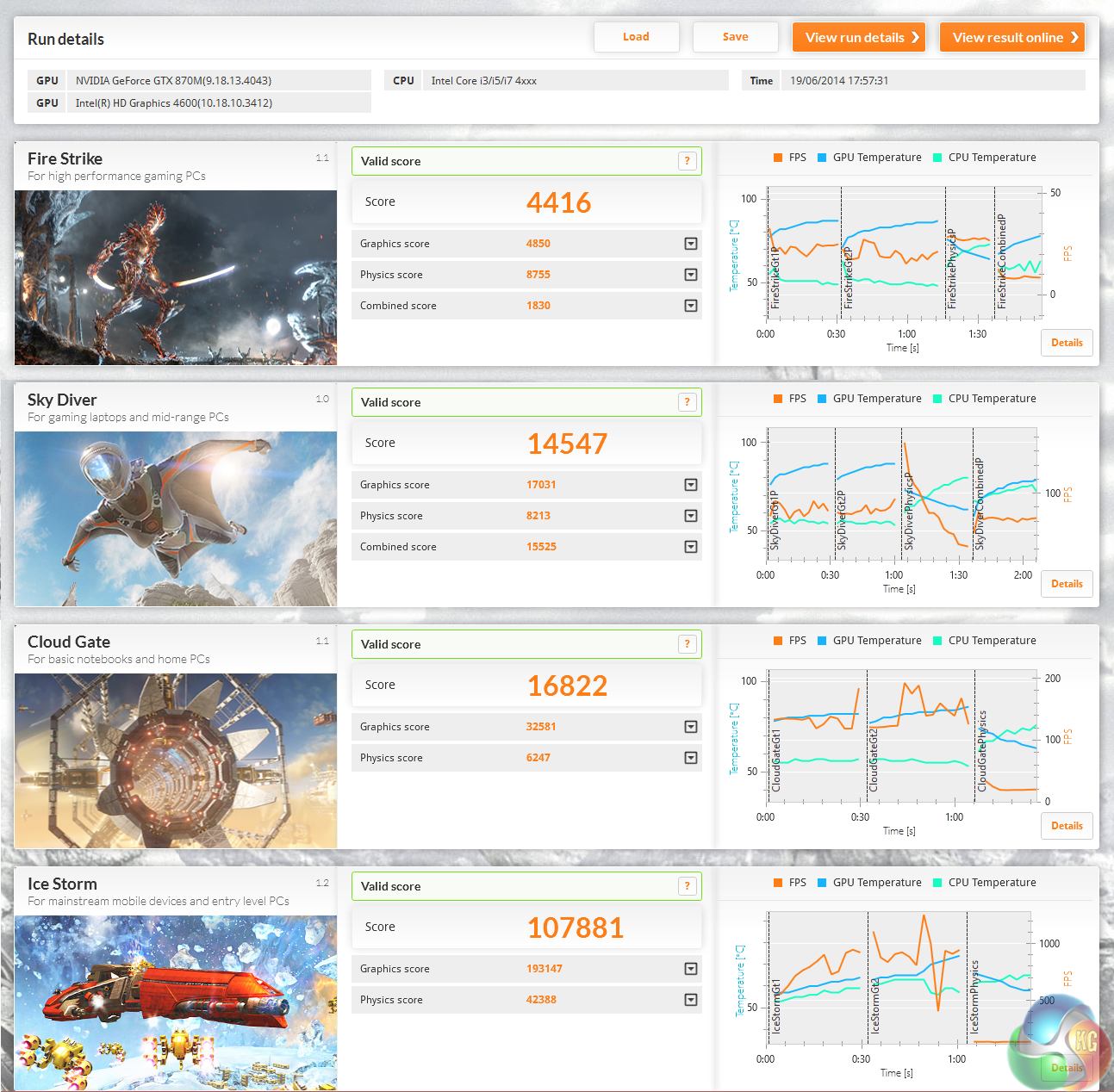Click 'For high performance gaming PCs' subtitle
This screenshot has height=1092, width=1114.
116,176
